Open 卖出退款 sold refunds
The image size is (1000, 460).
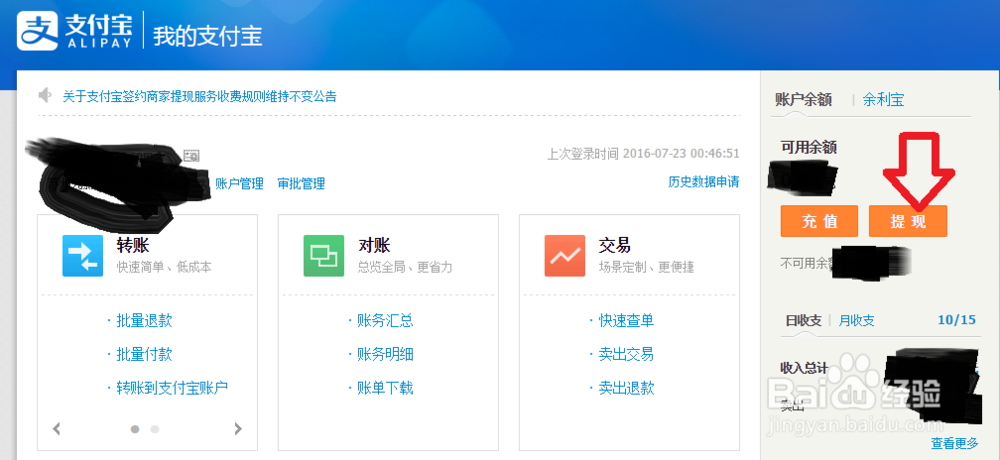click(x=626, y=388)
